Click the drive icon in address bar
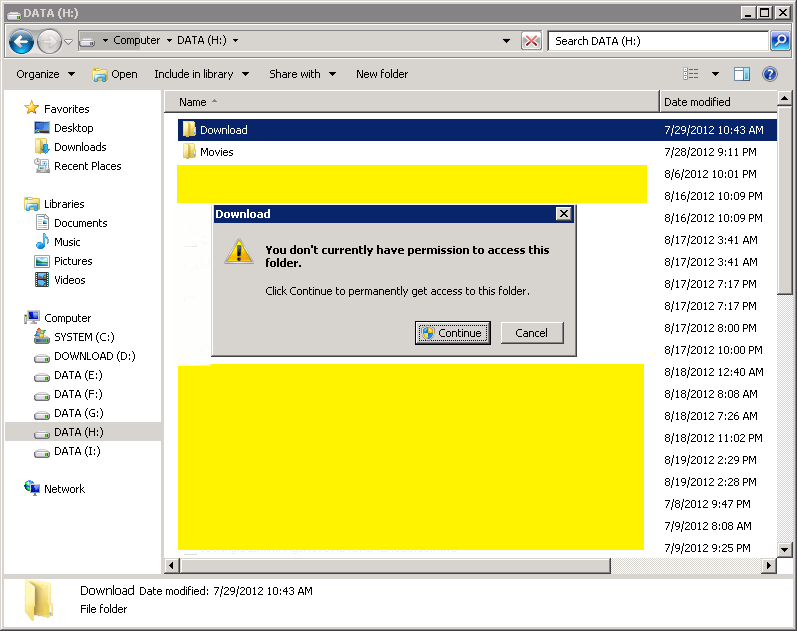797x631 pixels. (88, 41)
